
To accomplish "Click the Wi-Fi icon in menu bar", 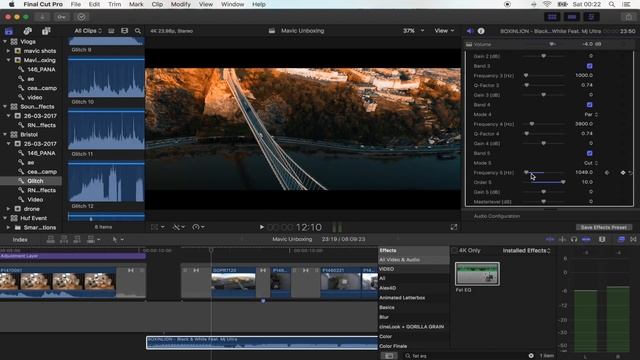I will click(x=547, y=4).
